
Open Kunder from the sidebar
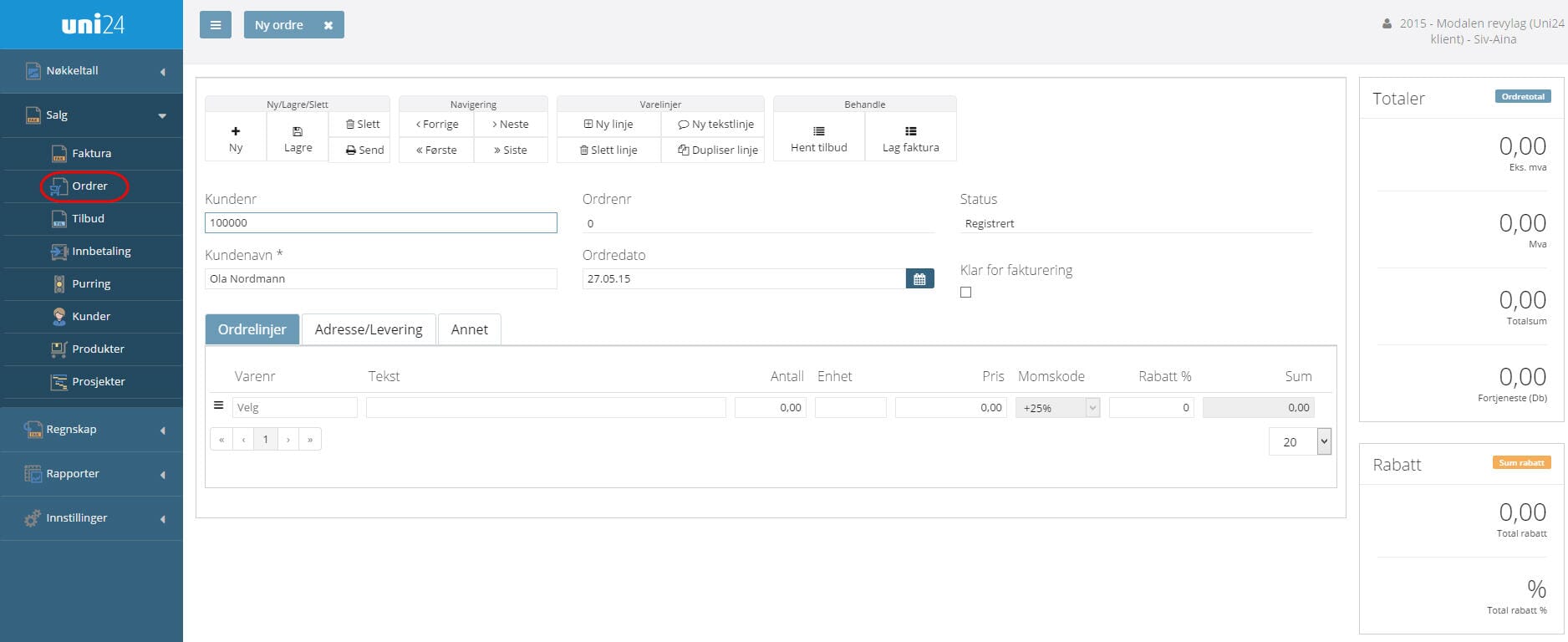pyautogui.click(x=91, y=316)
